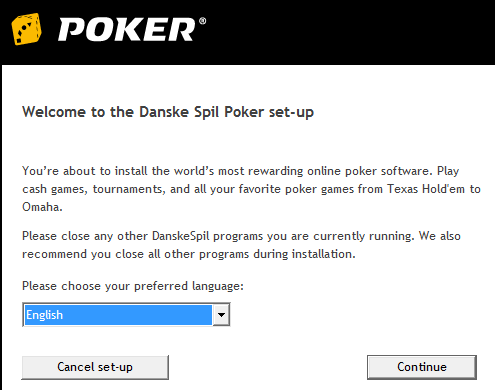
Task: Click the 'cash games, tournaments' text line
Action: (x=94, y=189)
